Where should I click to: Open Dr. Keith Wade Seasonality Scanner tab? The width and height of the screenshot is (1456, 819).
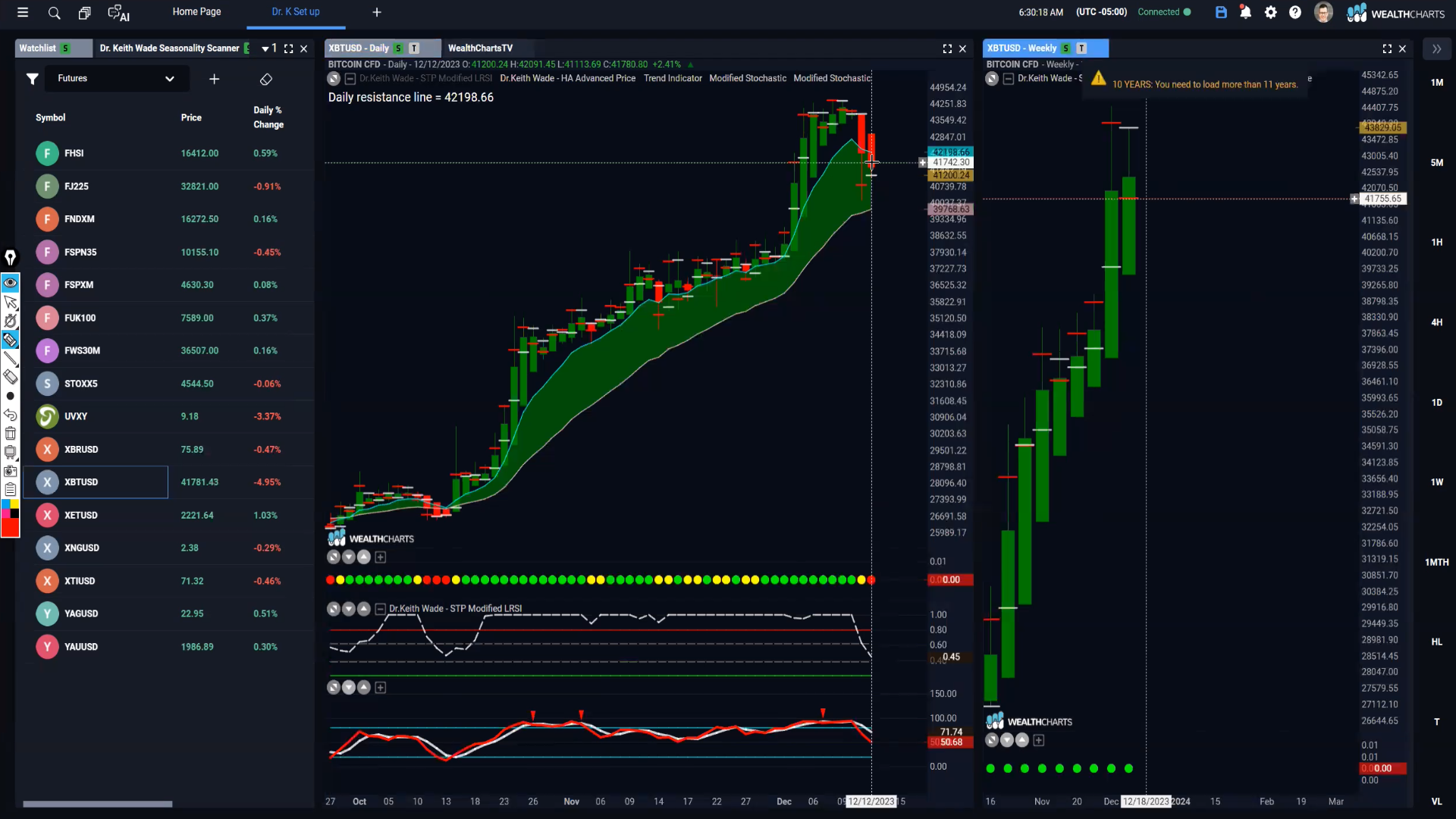(x=169, y=49)
